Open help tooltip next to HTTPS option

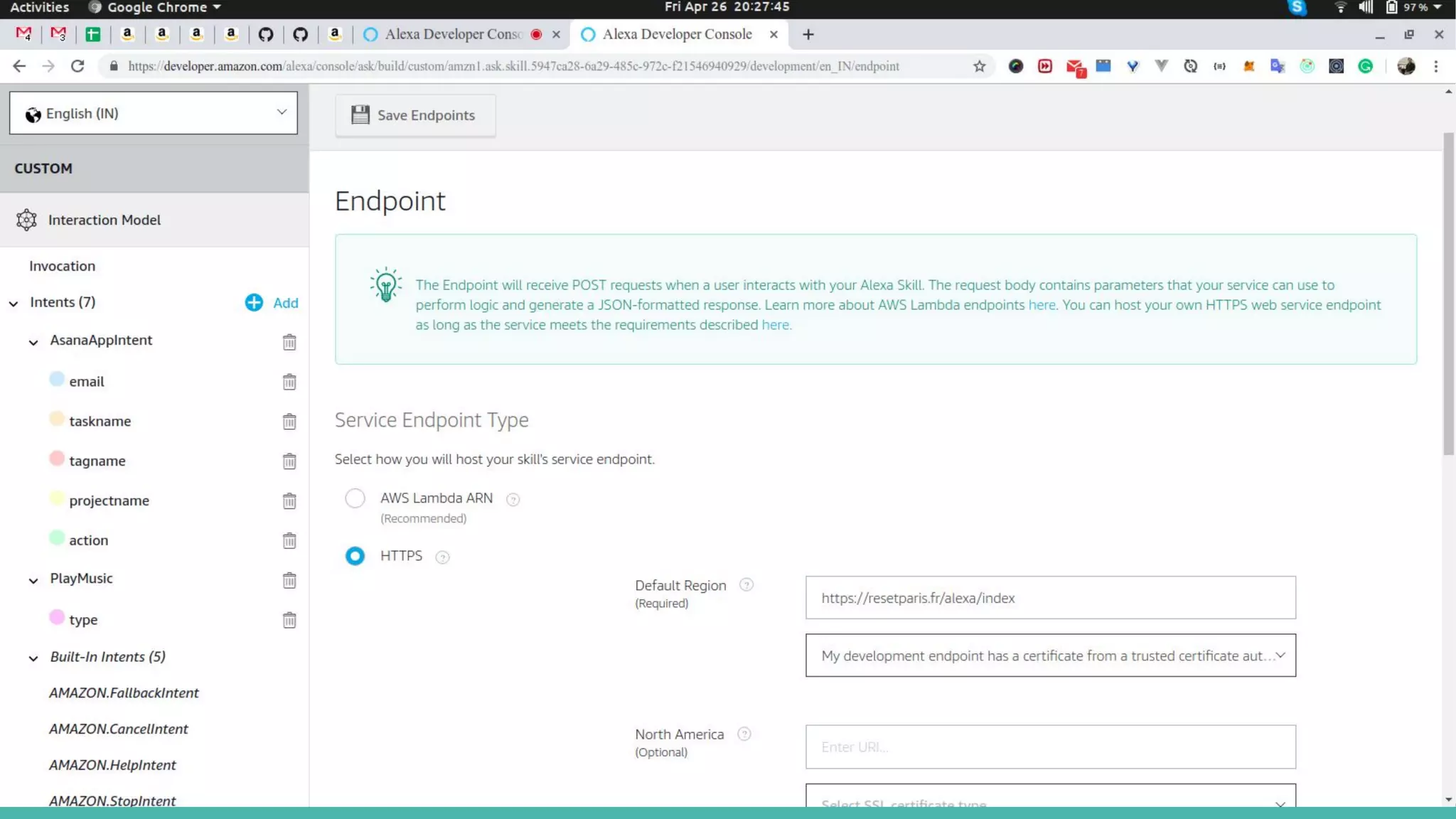click(442, 557)
